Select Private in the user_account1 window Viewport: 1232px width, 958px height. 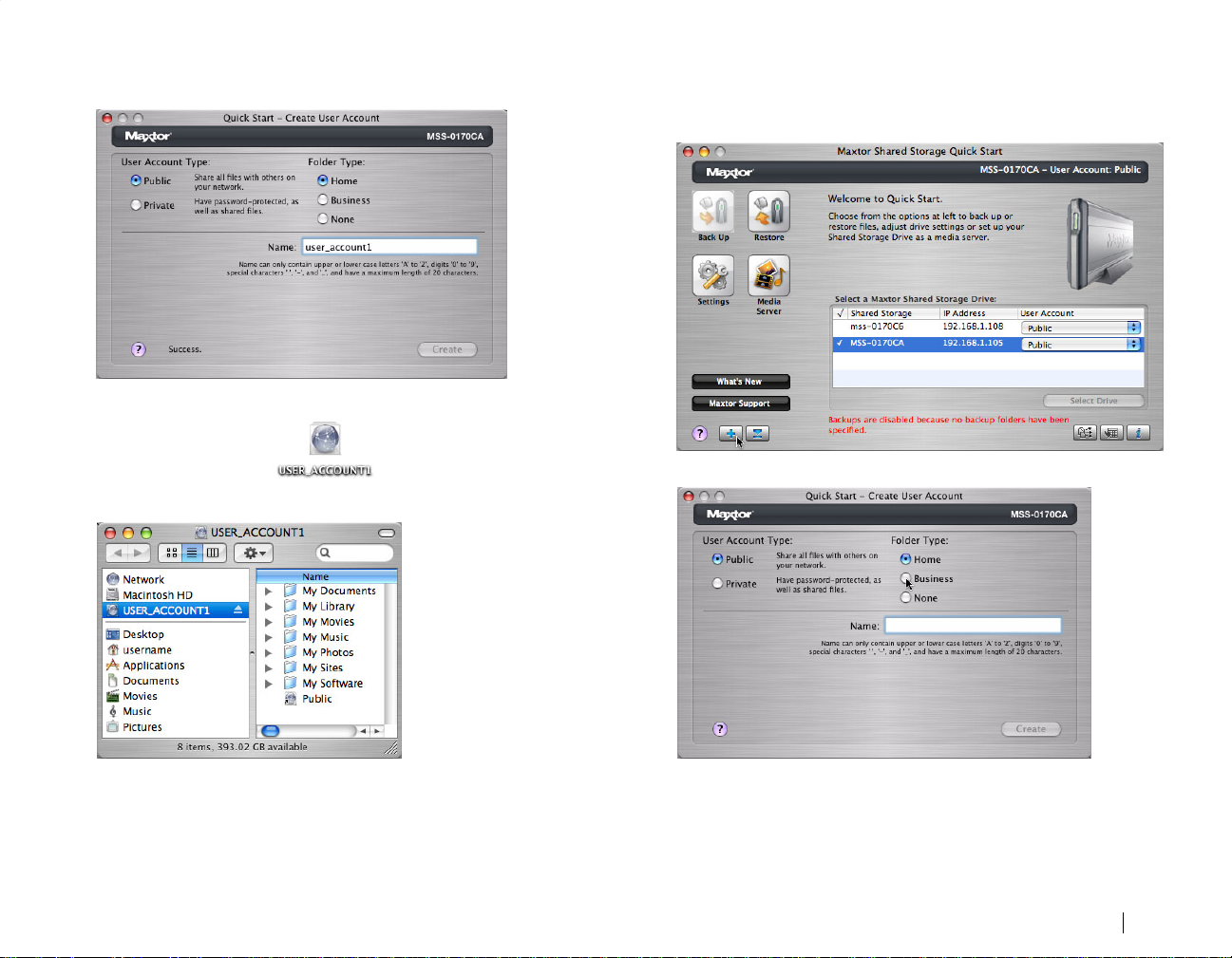coord(136,205)
